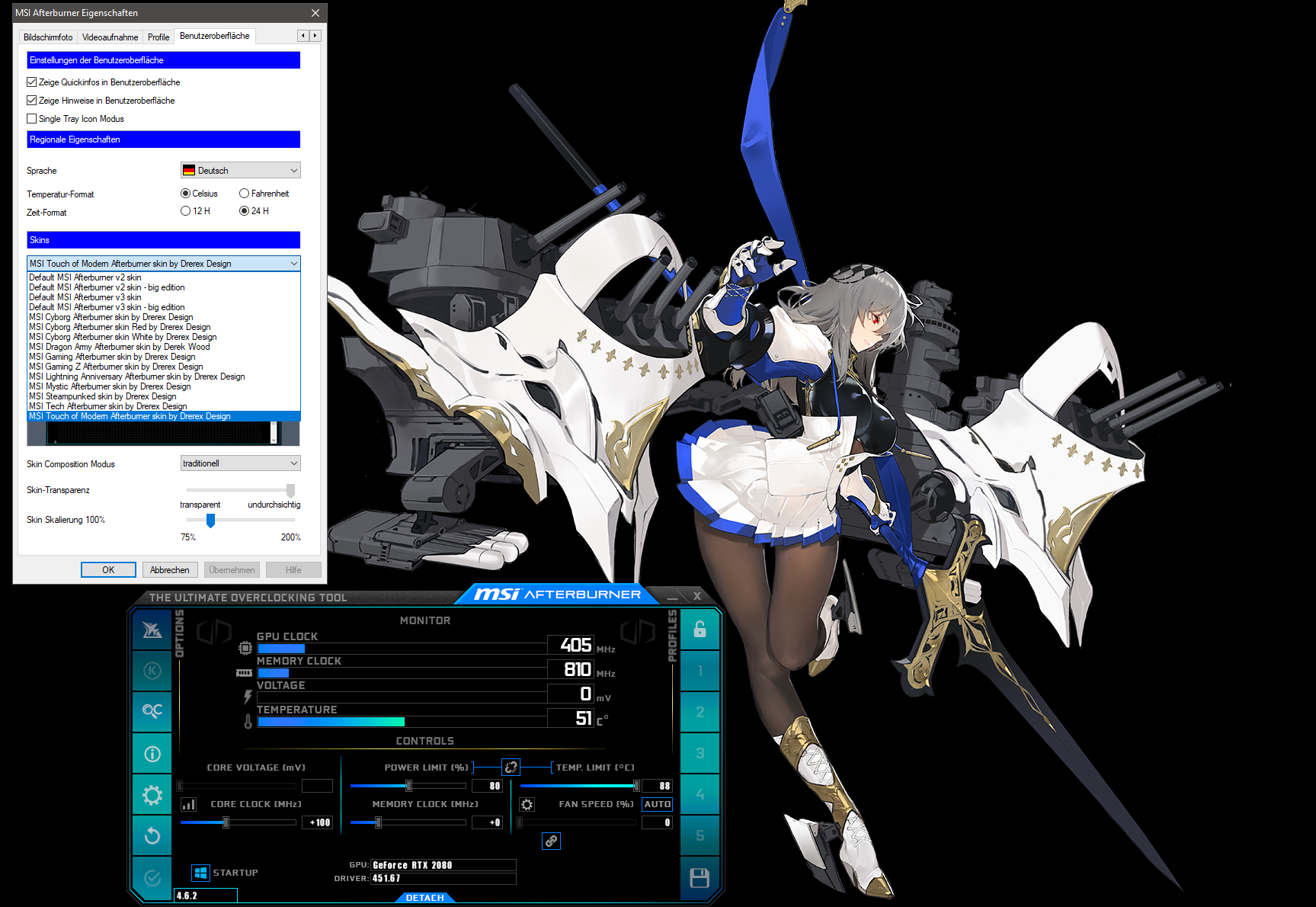
Task: Disable Zeige Hinweise in Benutzeroberfläche checkbox
Action: [32, 101]
